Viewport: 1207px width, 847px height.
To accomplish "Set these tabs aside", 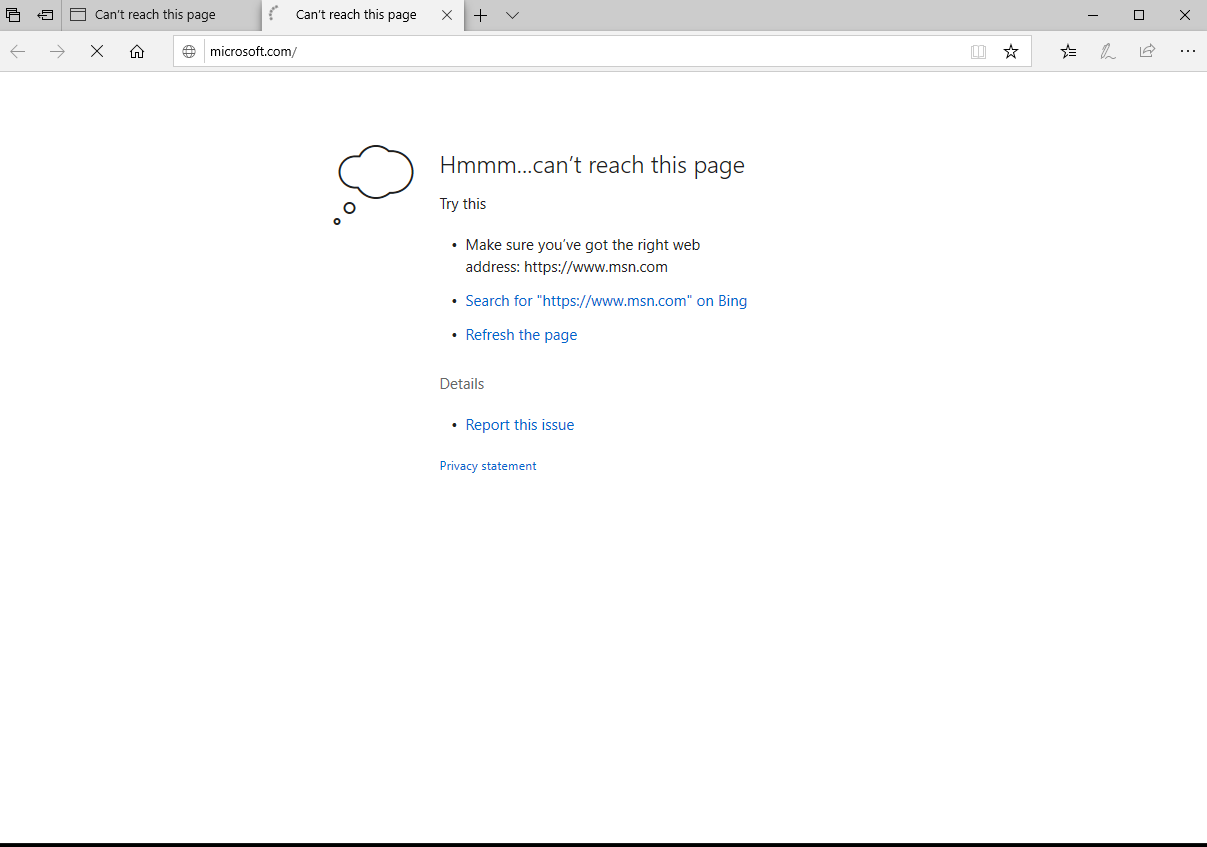I will coord(13,14).
